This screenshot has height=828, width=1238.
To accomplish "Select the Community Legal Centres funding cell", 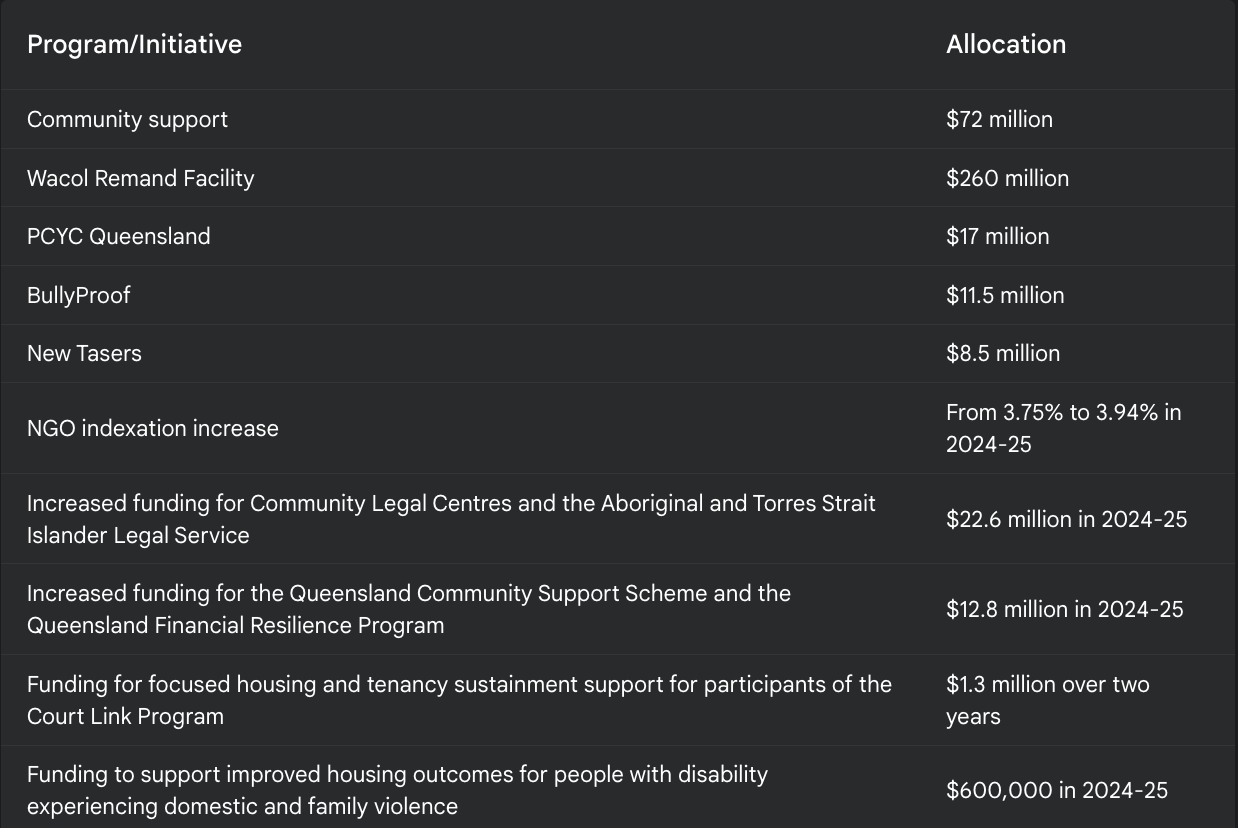I will 450,519.
